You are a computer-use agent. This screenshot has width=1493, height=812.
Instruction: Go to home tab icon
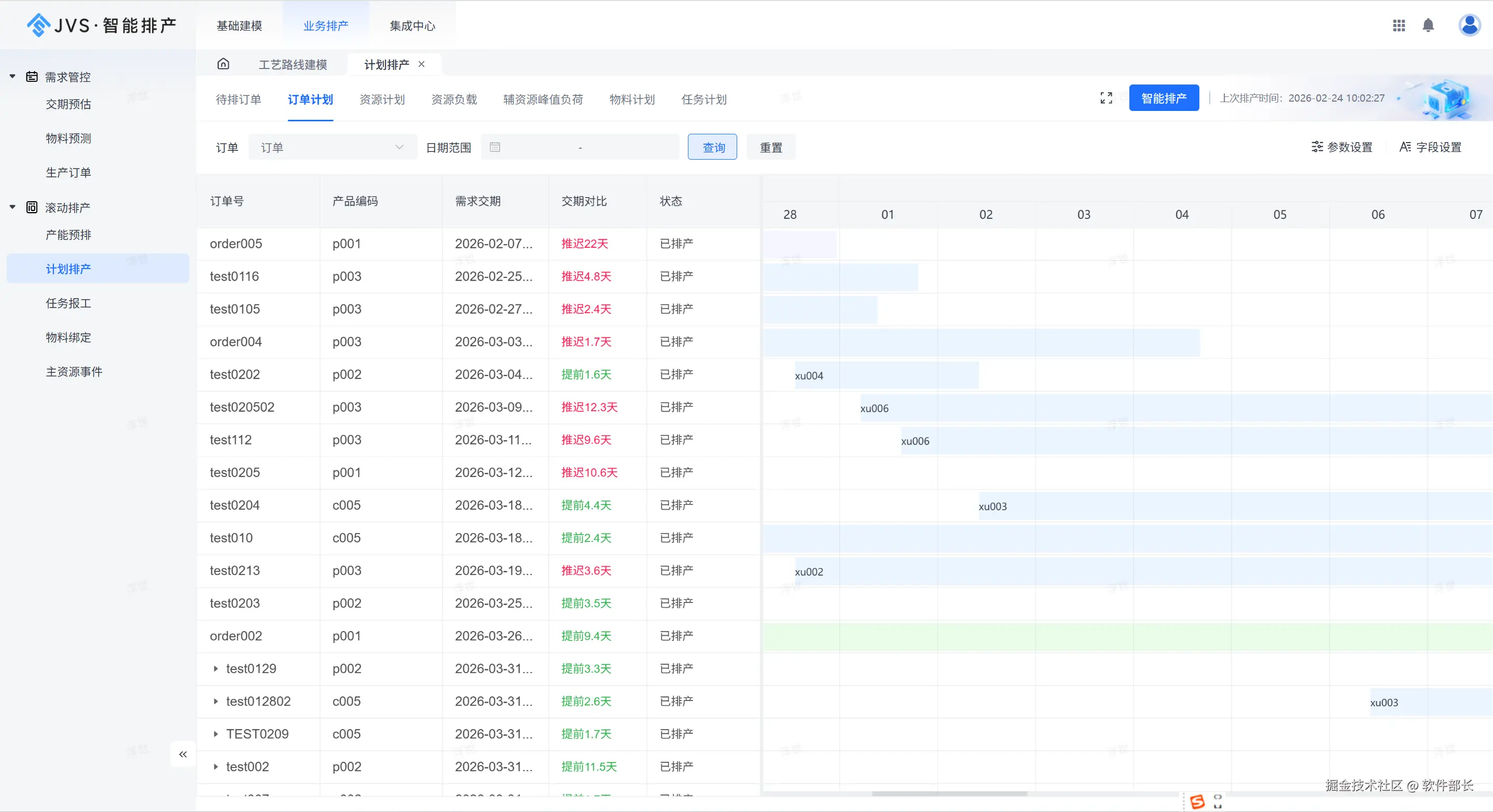point(223,64)
